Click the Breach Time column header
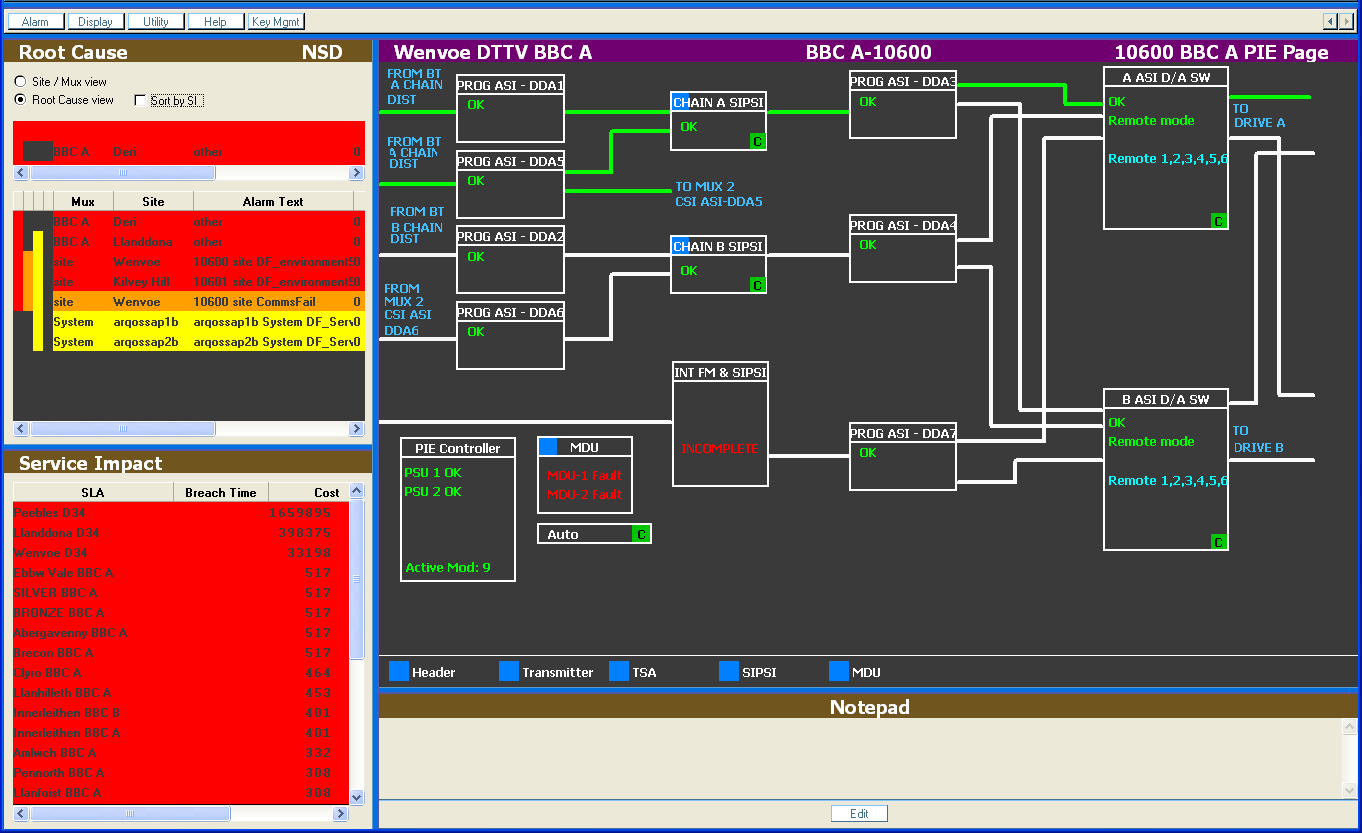 coord(221,492)
